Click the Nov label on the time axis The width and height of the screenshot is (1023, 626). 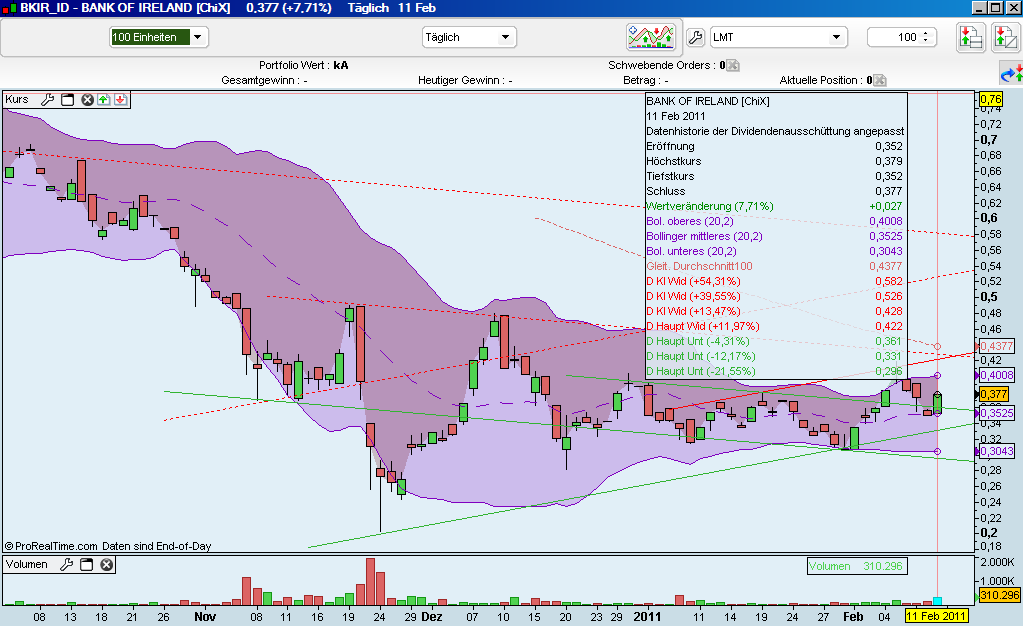click(x=205, y=617)
